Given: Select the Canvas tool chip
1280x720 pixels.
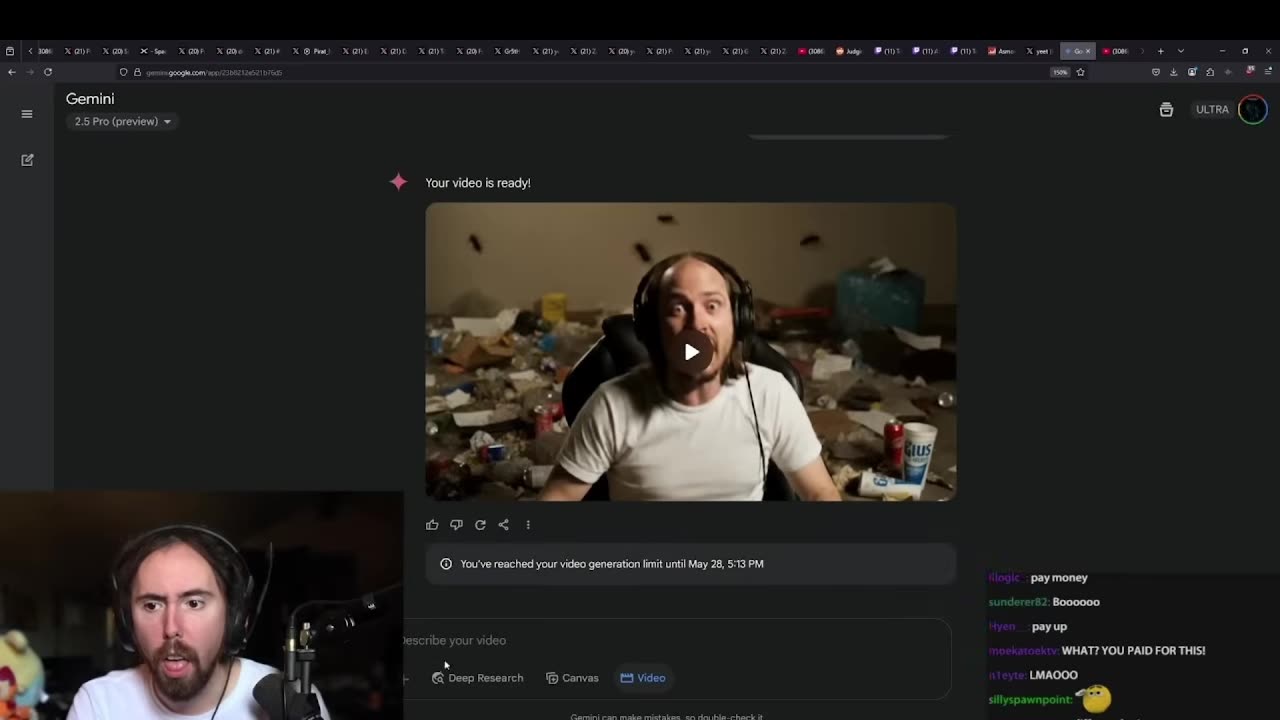Looking at the screenshot, I should pyautogui.click(x=572, y=678).
